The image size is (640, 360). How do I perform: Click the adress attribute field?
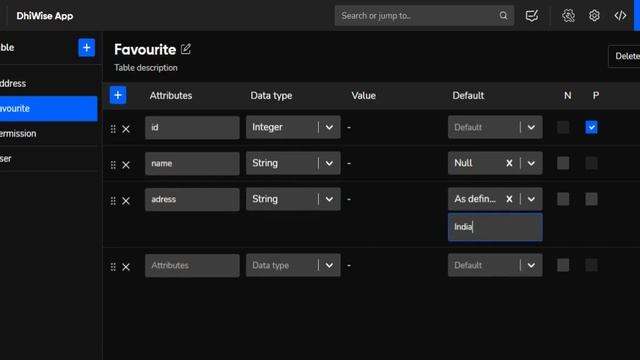point(192,199)
